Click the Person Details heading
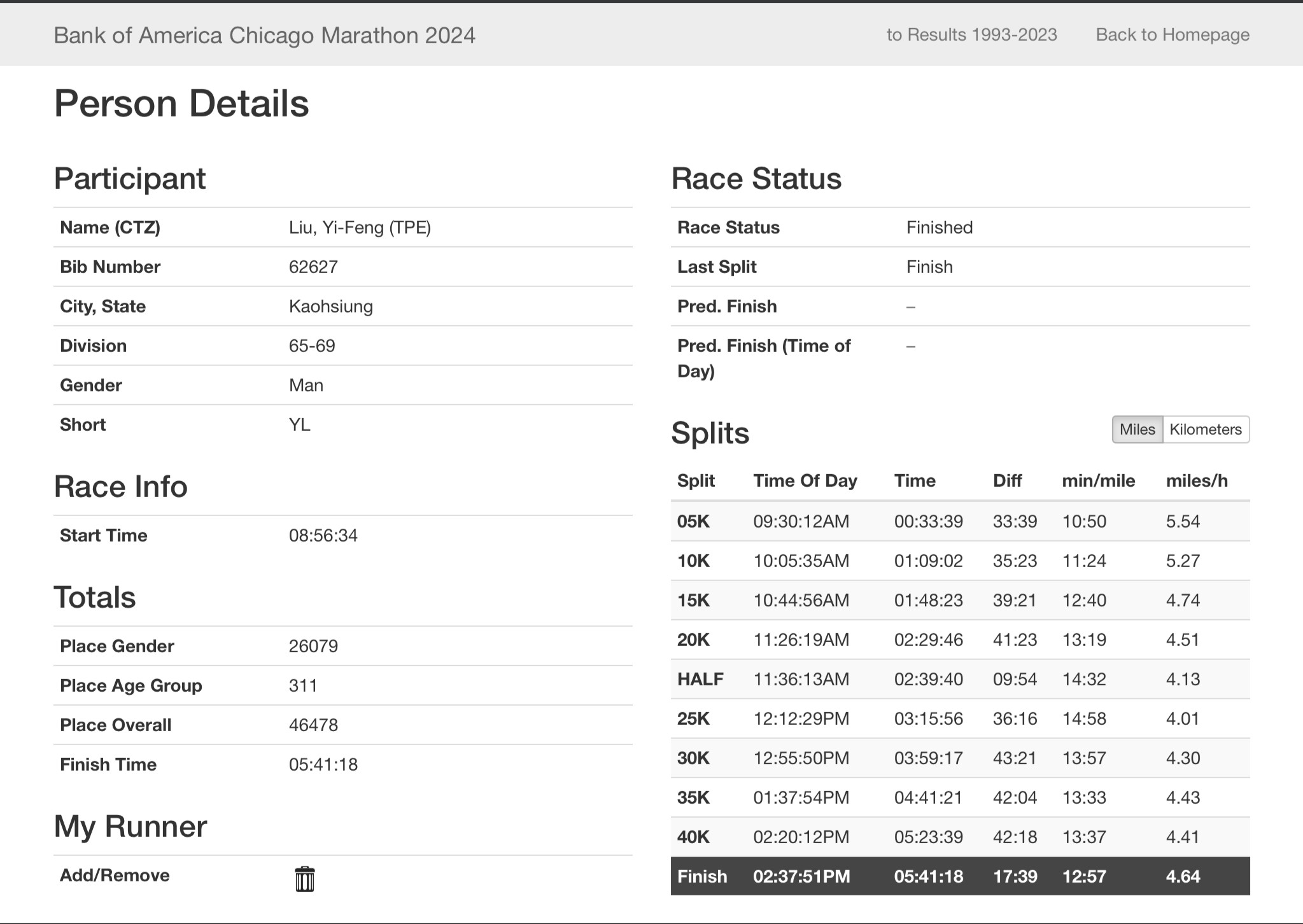The height and width of the screenshot is (924, 1303). (181, 103)
